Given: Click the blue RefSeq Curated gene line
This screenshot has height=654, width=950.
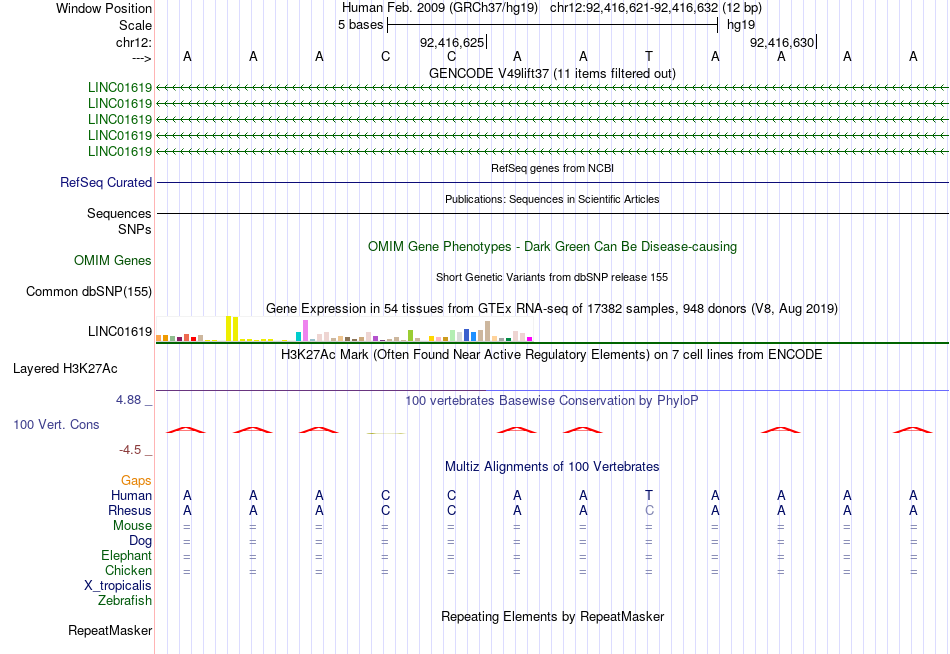Looking at the screenshot, I should click(552, 182).
